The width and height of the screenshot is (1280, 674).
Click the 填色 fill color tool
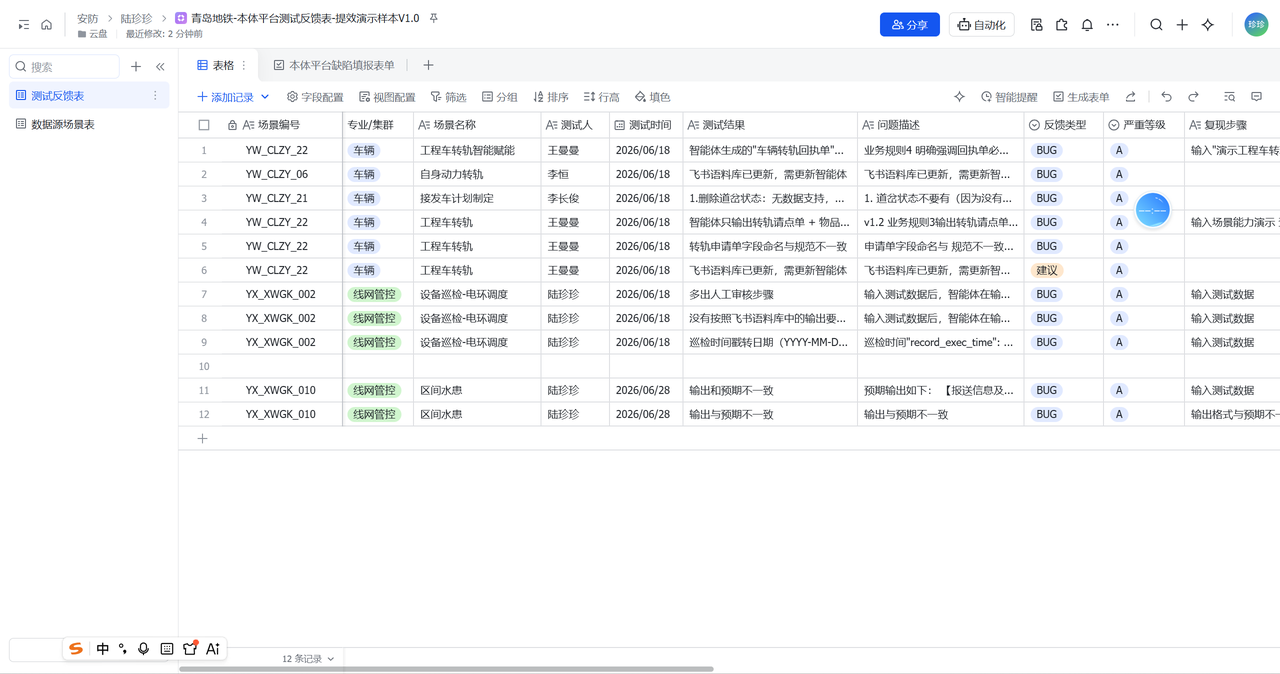coord(652,97)
